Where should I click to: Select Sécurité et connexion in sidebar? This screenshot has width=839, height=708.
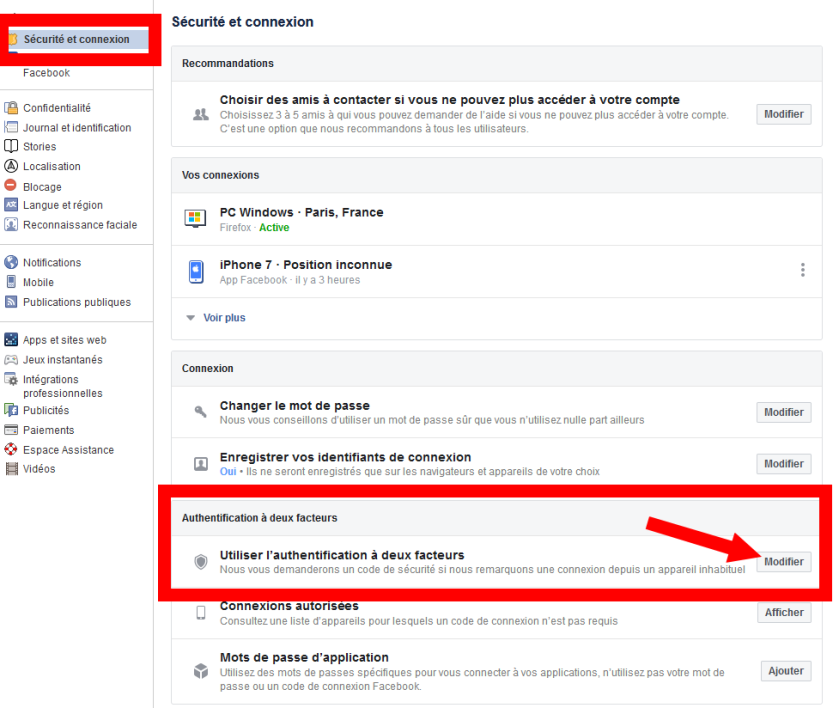pos(79,39)
